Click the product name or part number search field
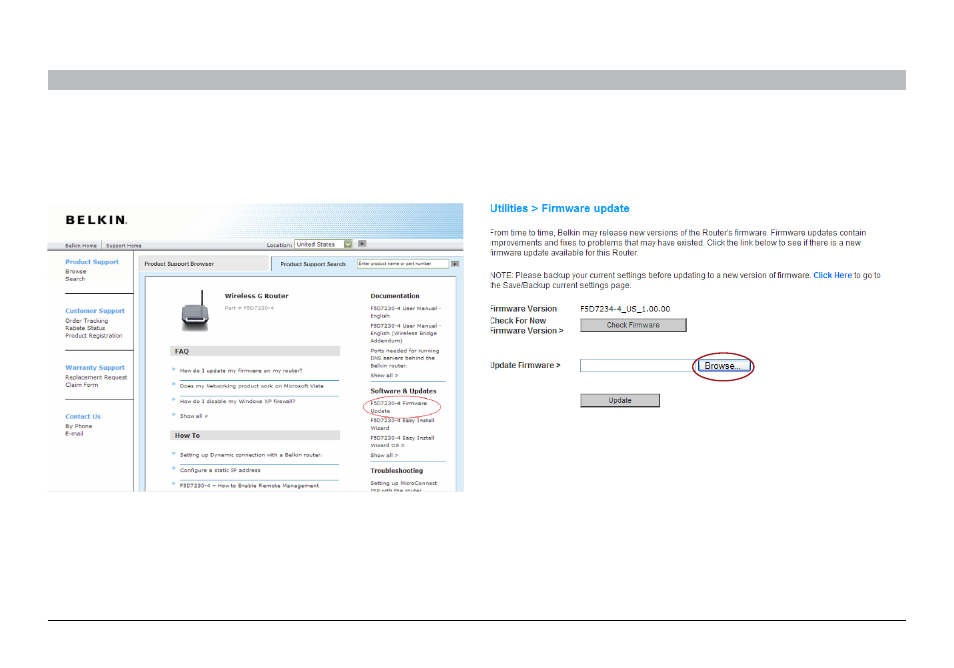 [403, 264]
